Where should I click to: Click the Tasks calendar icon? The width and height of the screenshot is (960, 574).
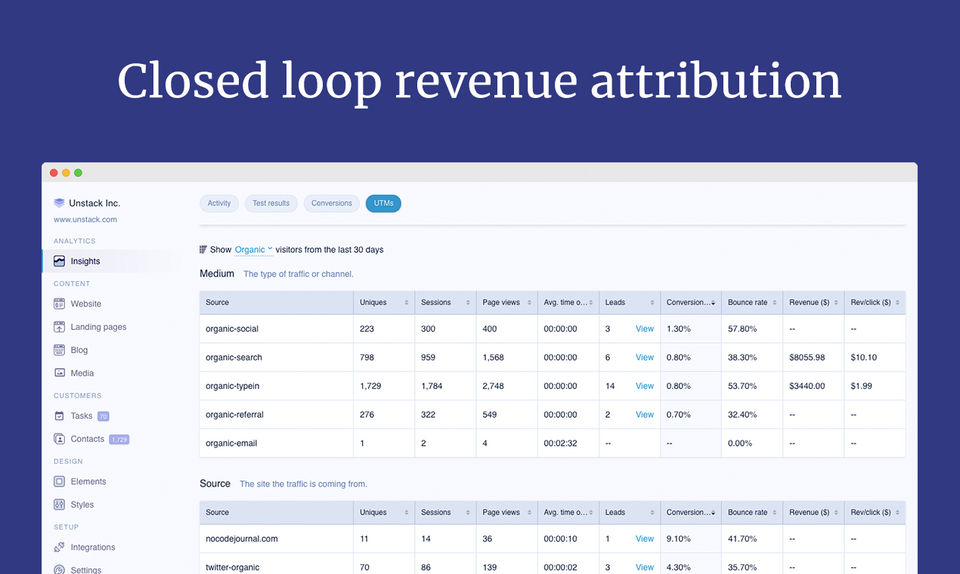(x=59, y=416)
